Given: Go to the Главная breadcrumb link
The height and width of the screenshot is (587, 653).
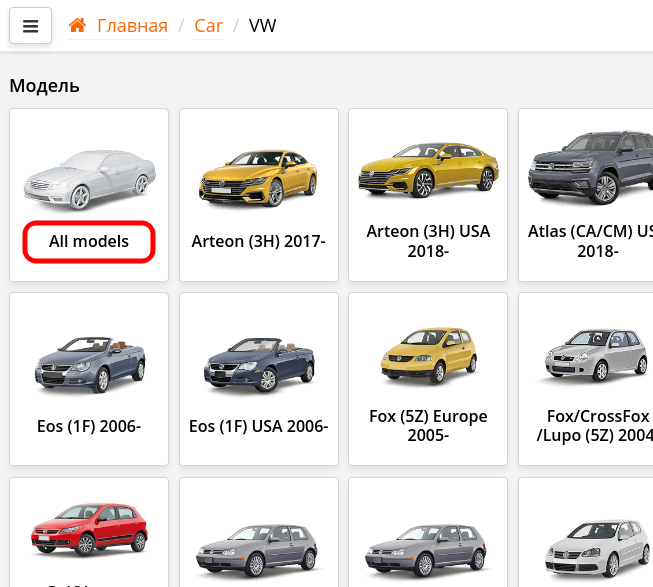Looking at the screenshot, I should tap(132, 26).
